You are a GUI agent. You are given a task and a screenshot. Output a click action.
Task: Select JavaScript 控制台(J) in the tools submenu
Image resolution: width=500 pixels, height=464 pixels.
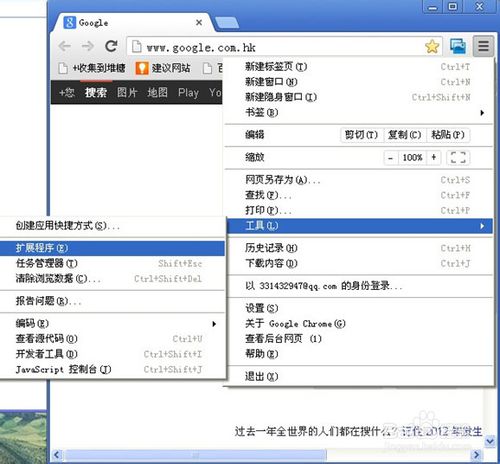tap(112, 369)
